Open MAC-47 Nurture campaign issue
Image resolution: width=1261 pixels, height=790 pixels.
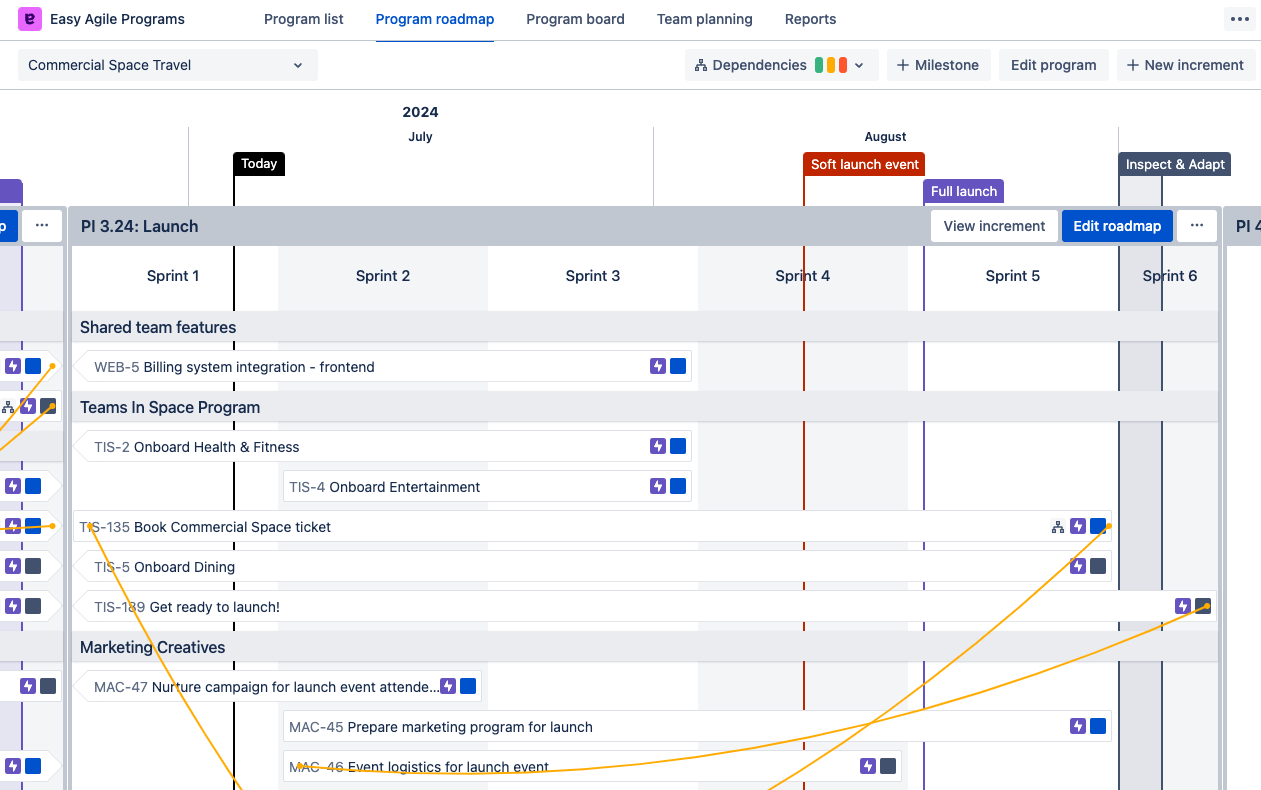pyautogui.click(x=277, y=687)
